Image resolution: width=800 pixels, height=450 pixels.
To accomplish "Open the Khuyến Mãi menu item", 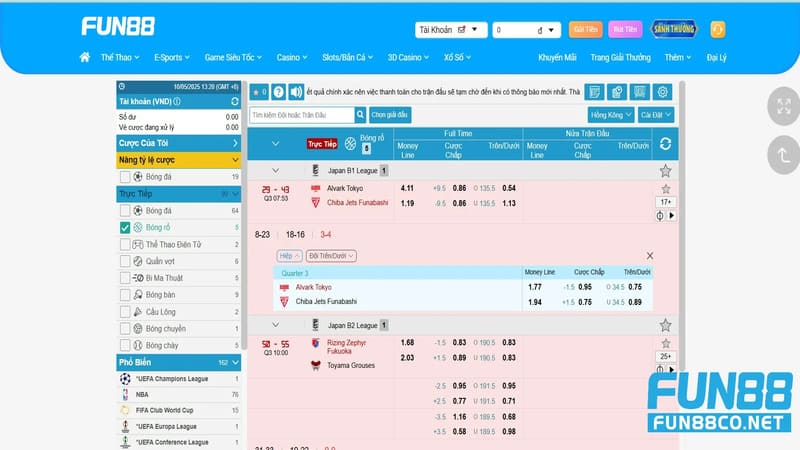I will click(x=557, y=58).
